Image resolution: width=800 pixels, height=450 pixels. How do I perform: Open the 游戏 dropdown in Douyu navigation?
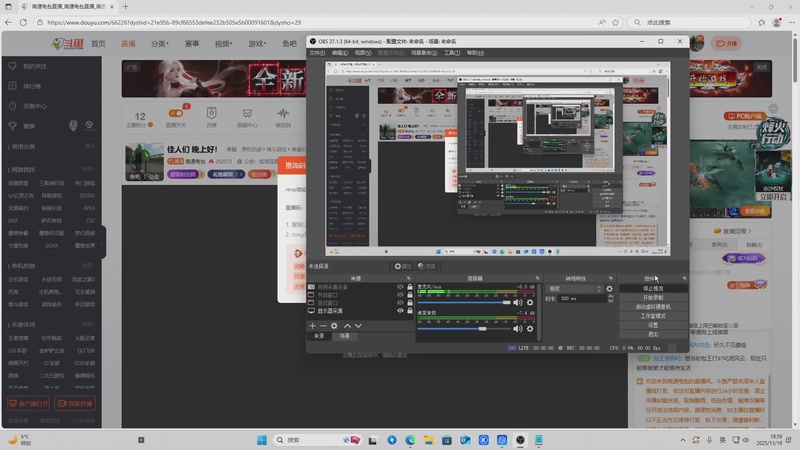coord(257,44)
